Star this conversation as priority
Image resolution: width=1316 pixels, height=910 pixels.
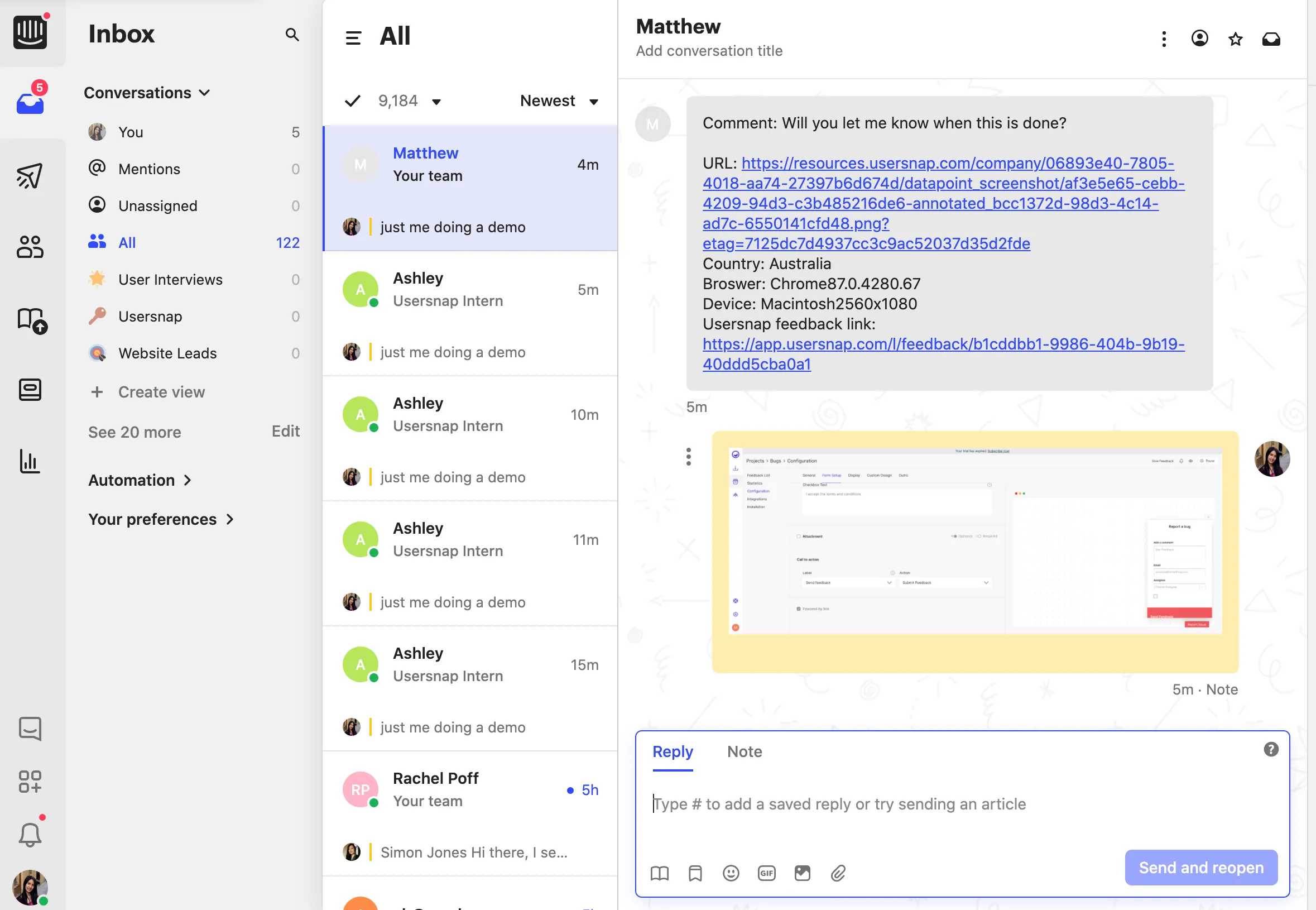pyautogui.click(x=1235, y=39)
